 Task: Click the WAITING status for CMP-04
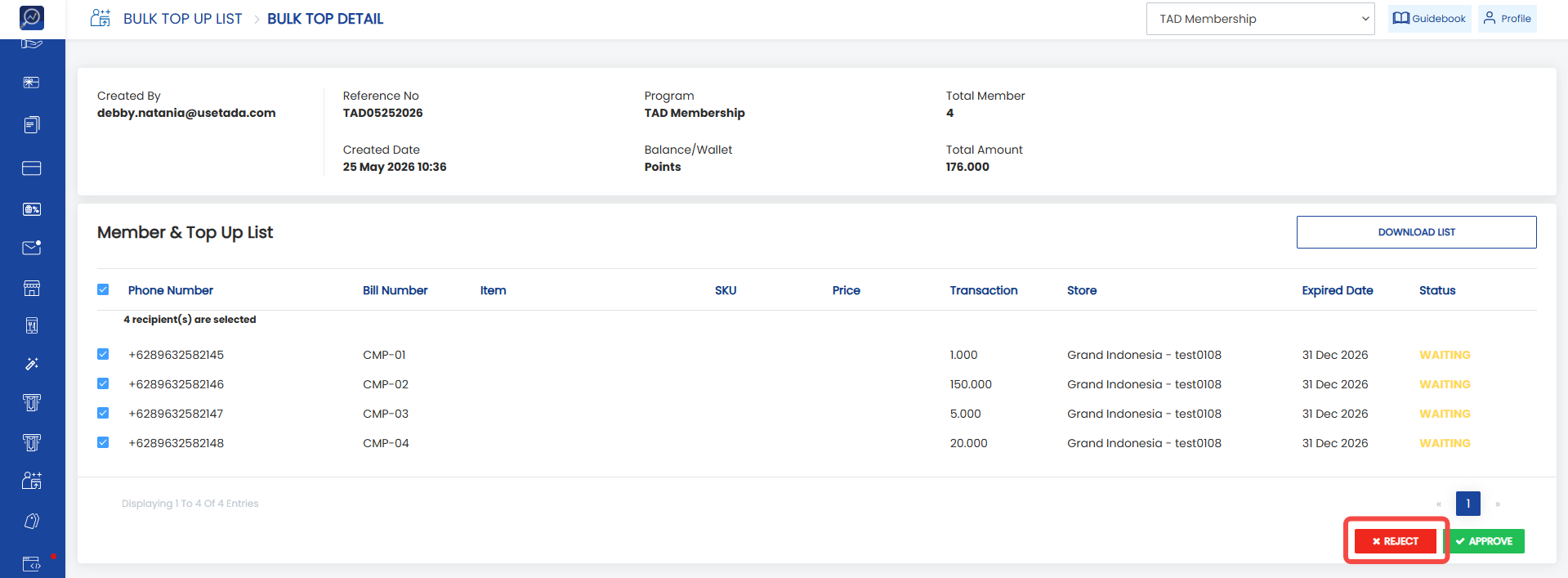[1445, 443]
